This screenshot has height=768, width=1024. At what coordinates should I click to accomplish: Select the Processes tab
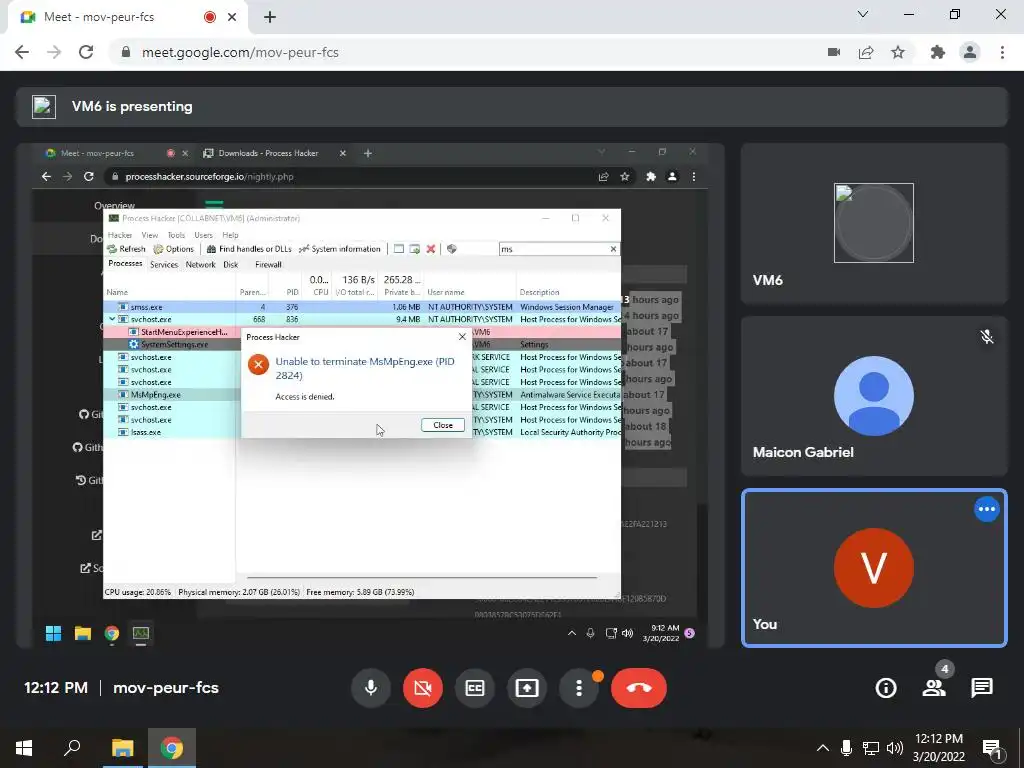pyautogui.click(x=125, y=264)
